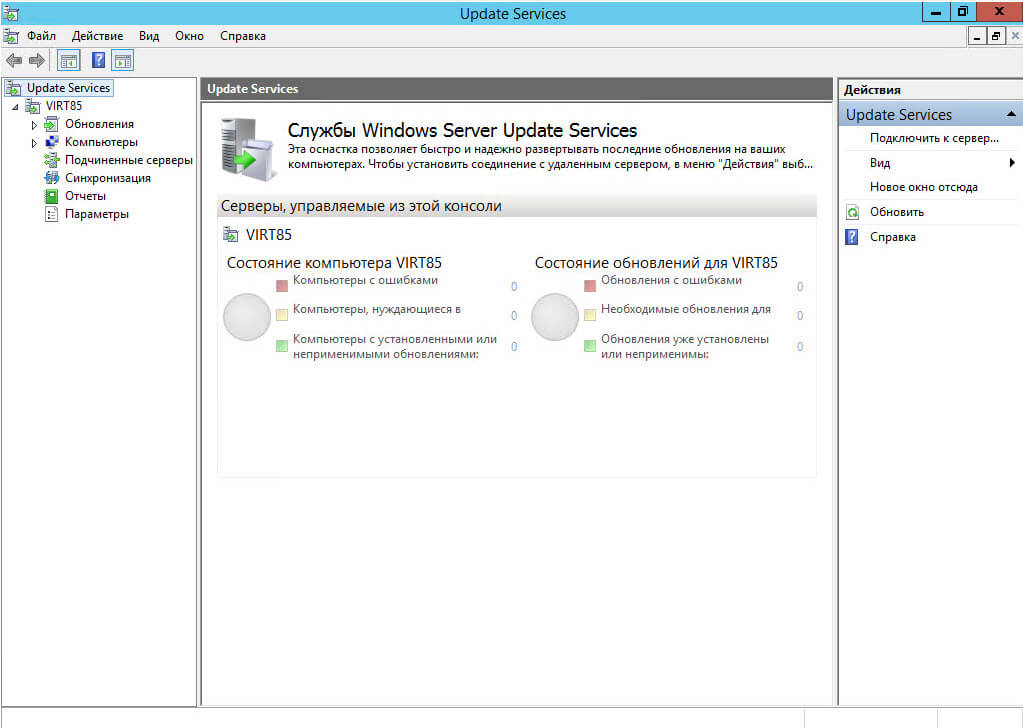Viewport: 1023px width, 728px height.
Task: Click the VIRT85 icon in managed servers list
Action: click(x=230, y=235)
